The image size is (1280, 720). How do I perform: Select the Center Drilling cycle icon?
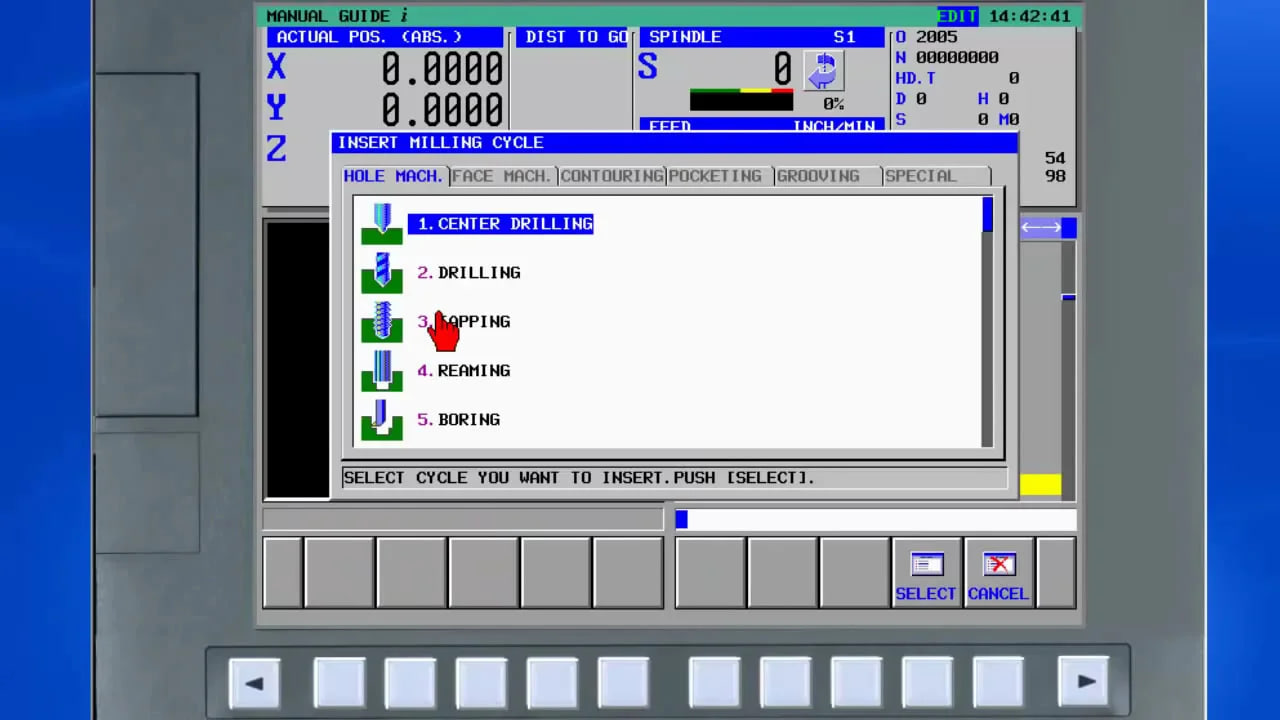coord(382,224)
